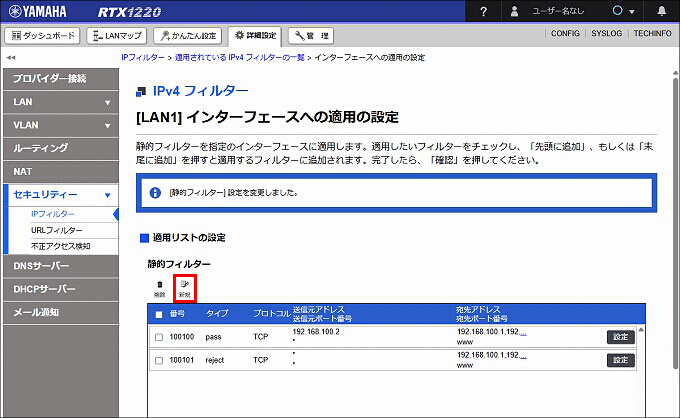Open the SYSLOG link

606,33
